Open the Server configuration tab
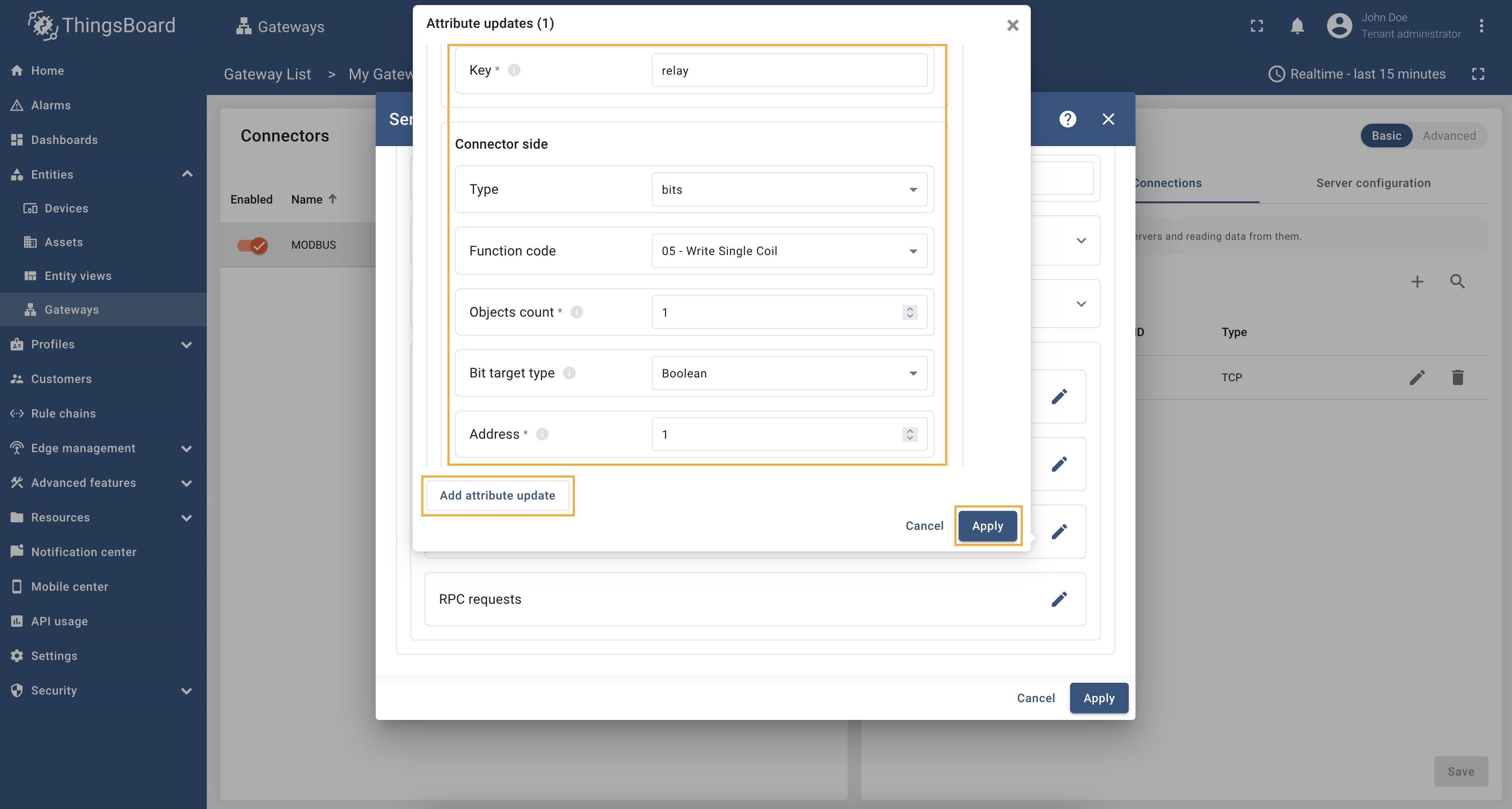 [x=1373, y=182]
